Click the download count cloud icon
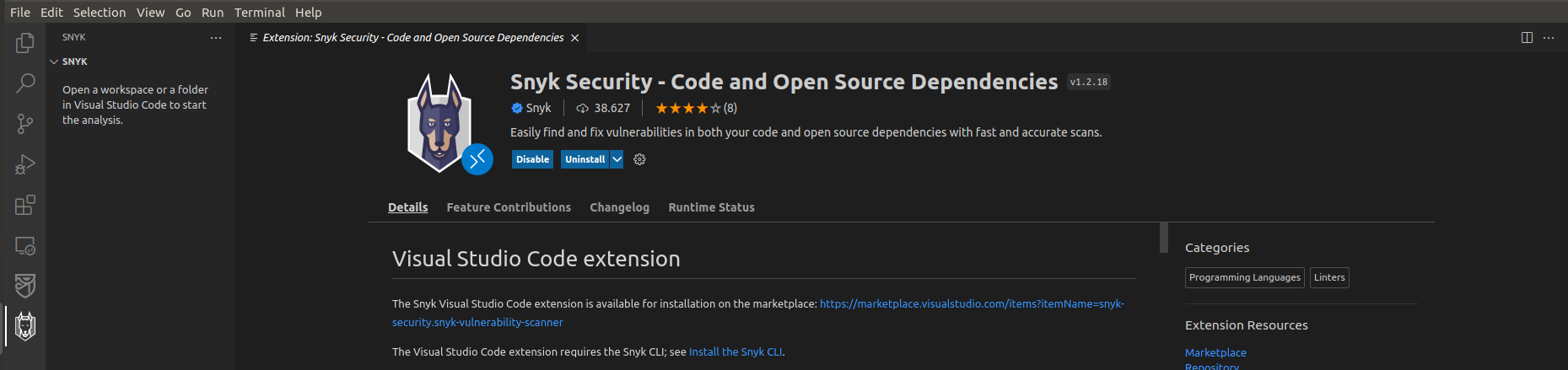This screenshot has height=370, width=1568. (582, 108)
